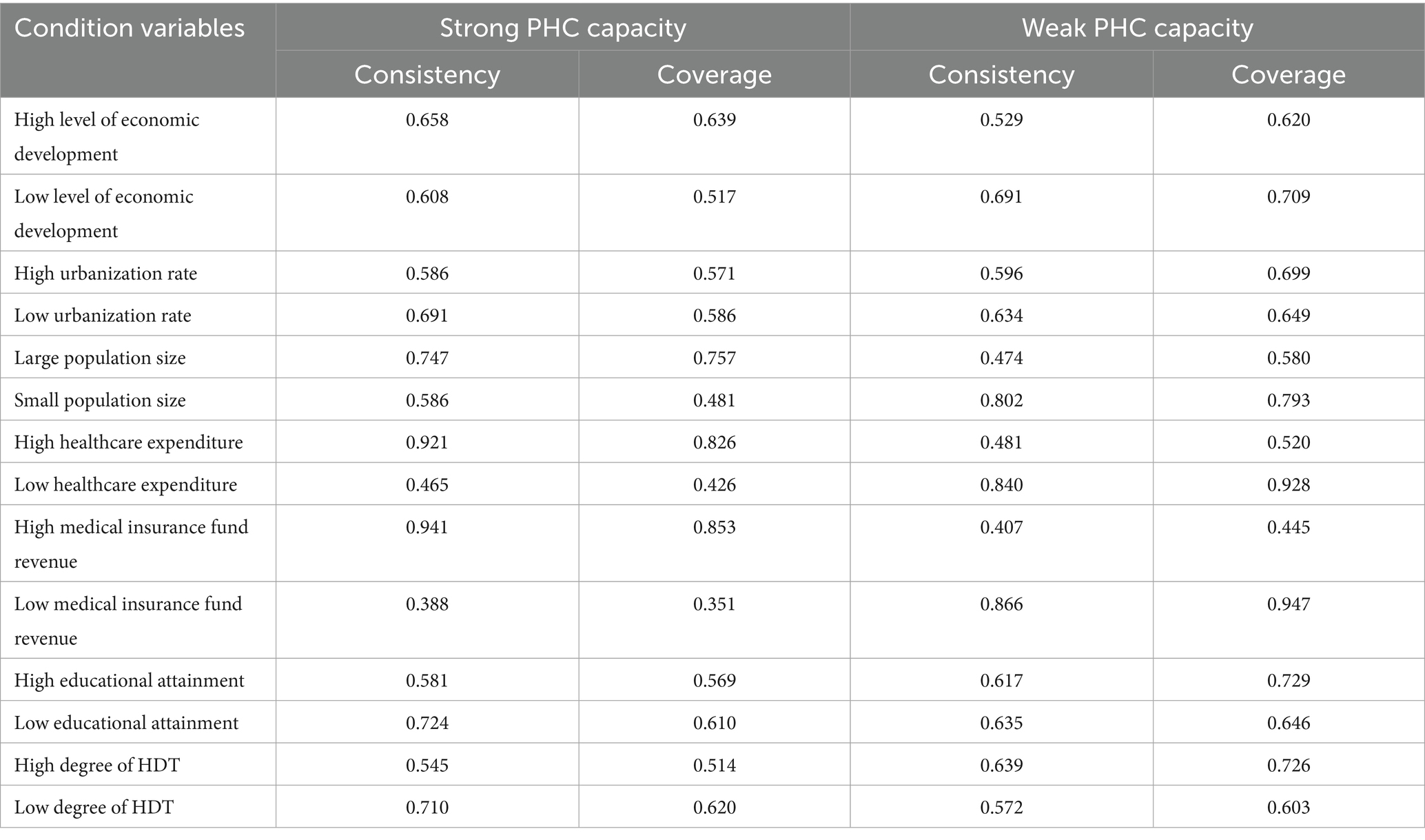The height and width of the screenshot is (840, 1425).
Task: Select the 'High level of economic development' row label
Action: coord(107,136)
